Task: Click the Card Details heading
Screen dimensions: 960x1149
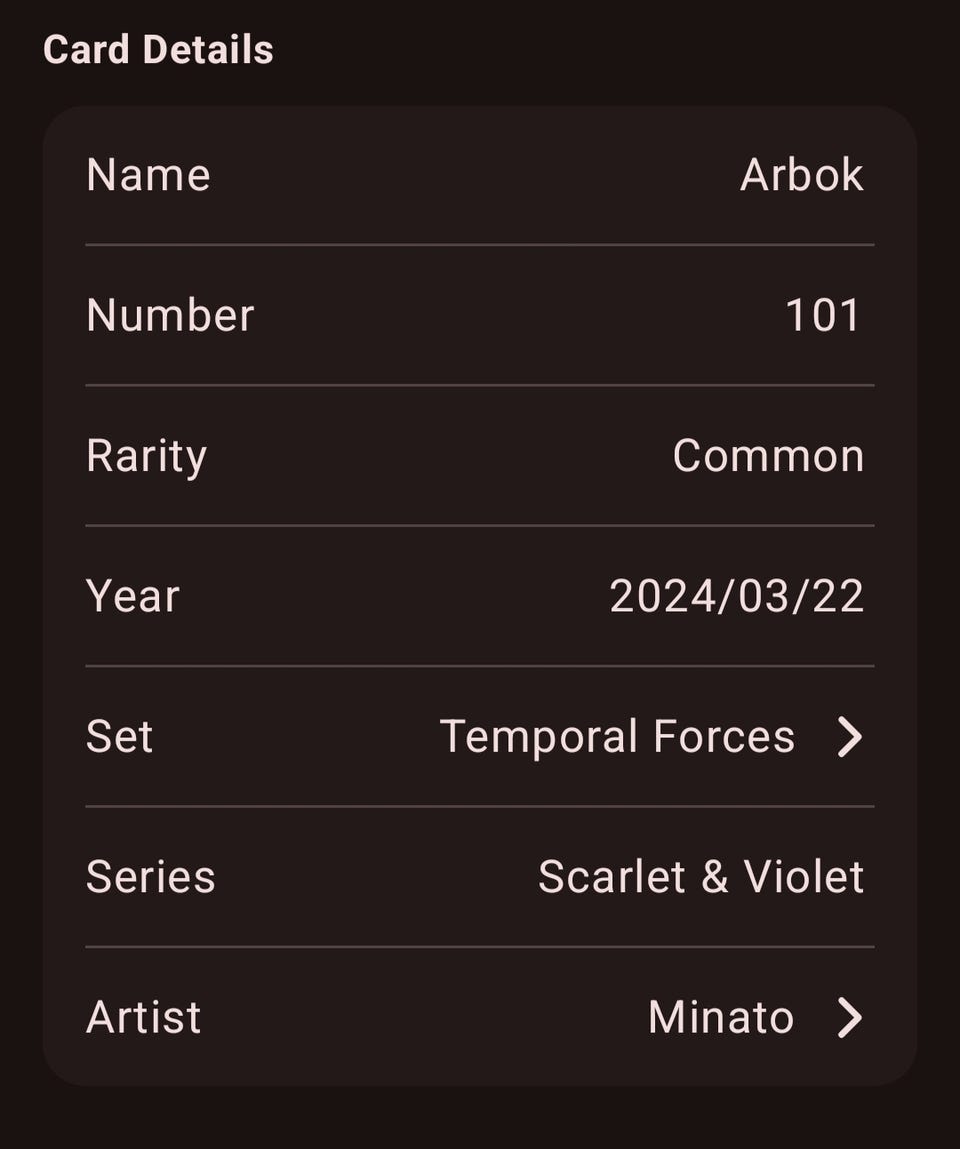Action: (158, 50)
